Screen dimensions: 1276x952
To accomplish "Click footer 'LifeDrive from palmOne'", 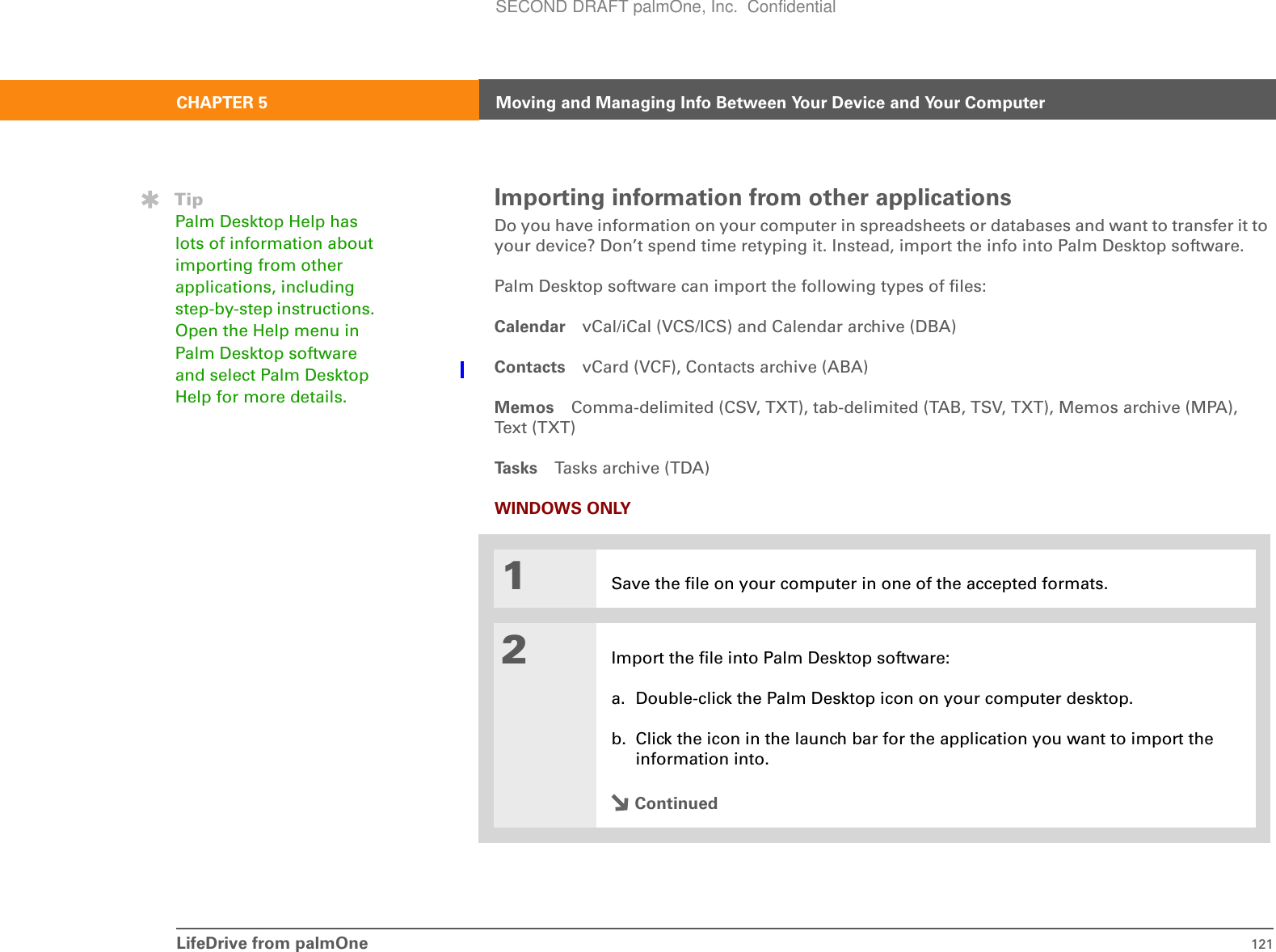I will (272, 943).
